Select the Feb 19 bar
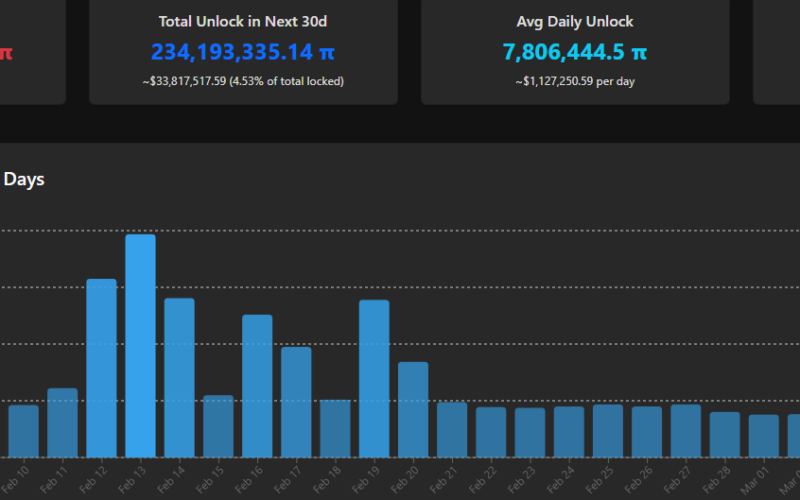The height and width of the screenshot is (500, 800). tap(374, 378)
